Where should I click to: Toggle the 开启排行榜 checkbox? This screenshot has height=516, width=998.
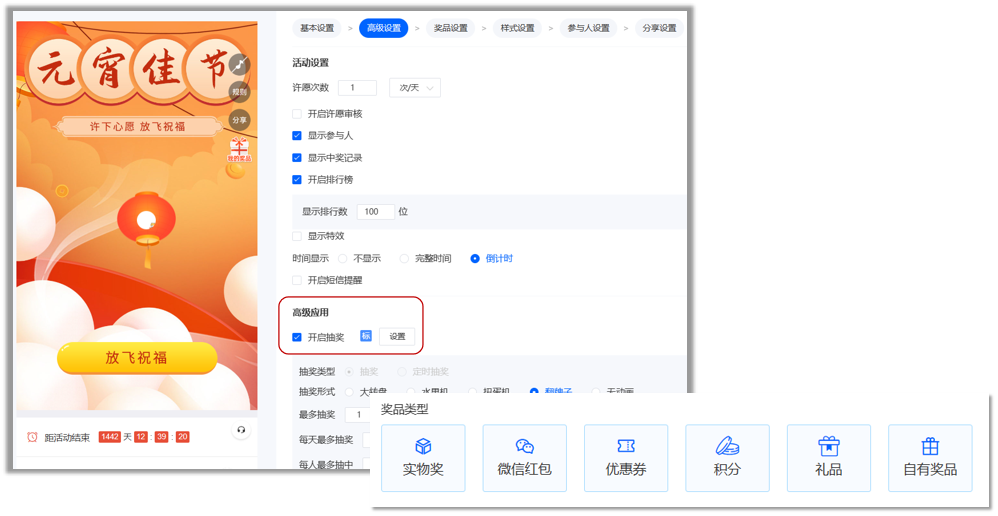(297, 179)
